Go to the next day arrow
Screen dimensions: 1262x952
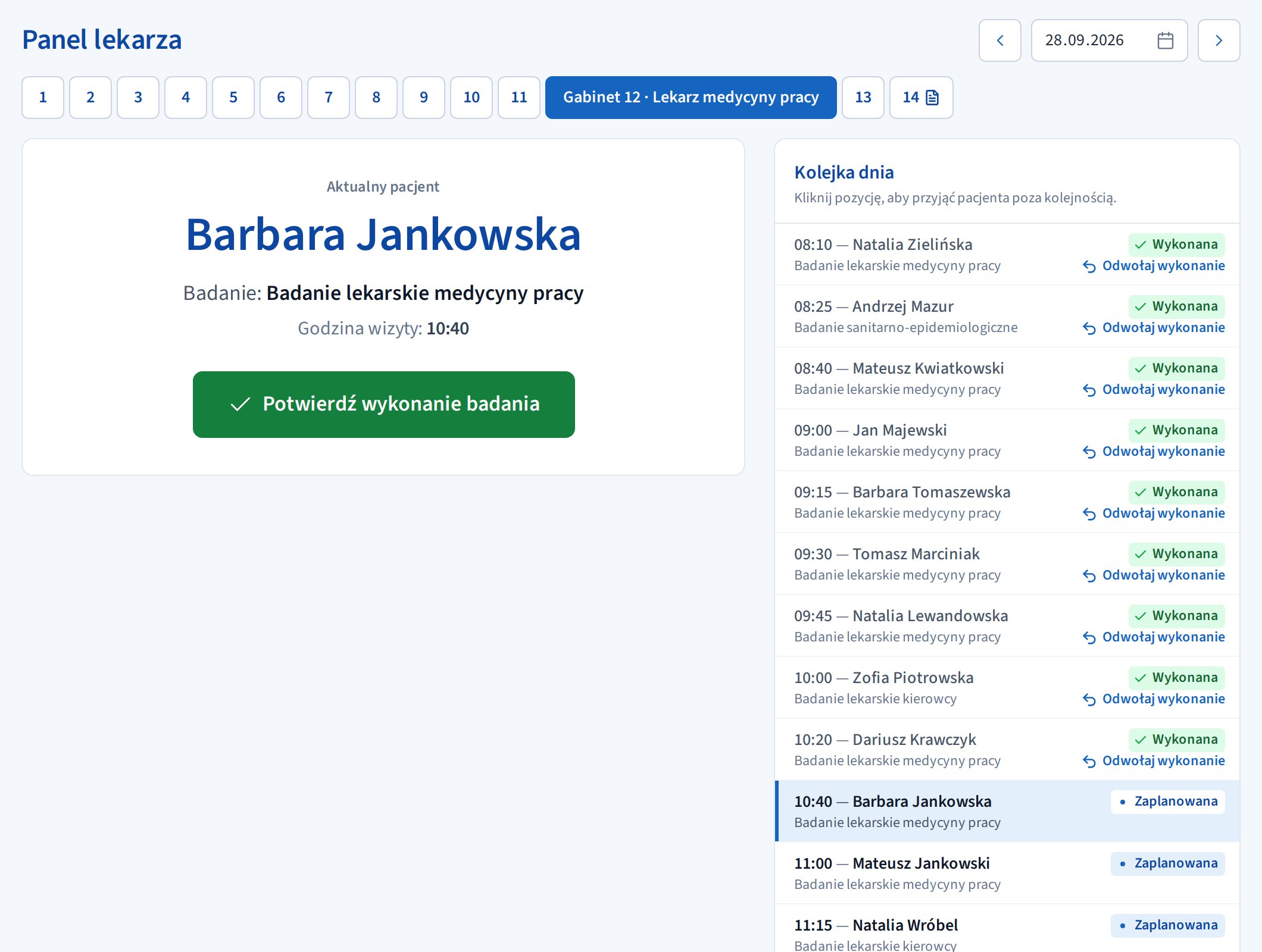pos(1219,40)
